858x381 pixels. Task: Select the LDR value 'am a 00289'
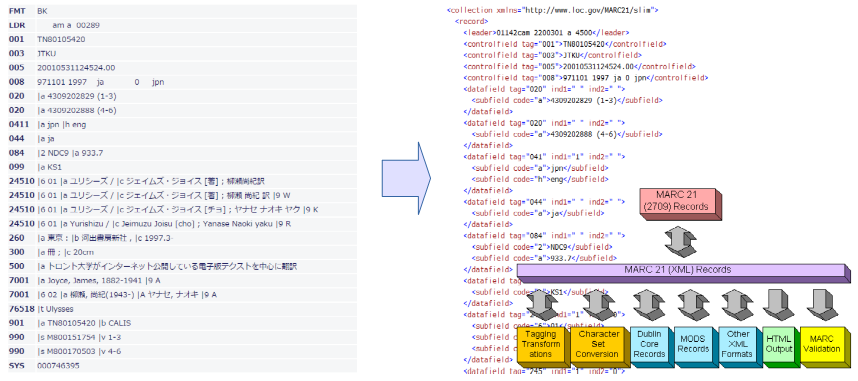pyautogui.click(x=76, y=25)
